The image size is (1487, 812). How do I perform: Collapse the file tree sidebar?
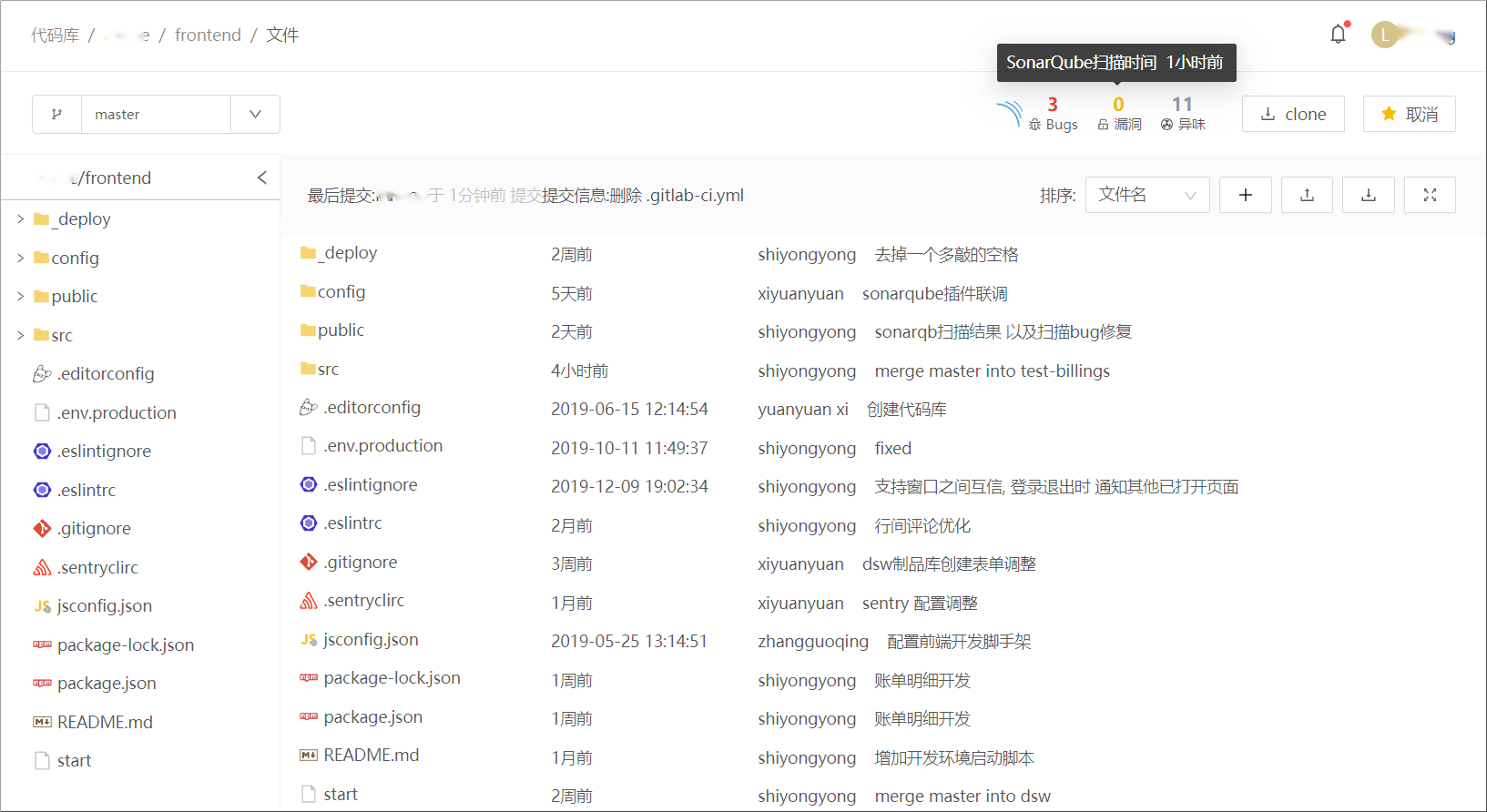[261, 178]
